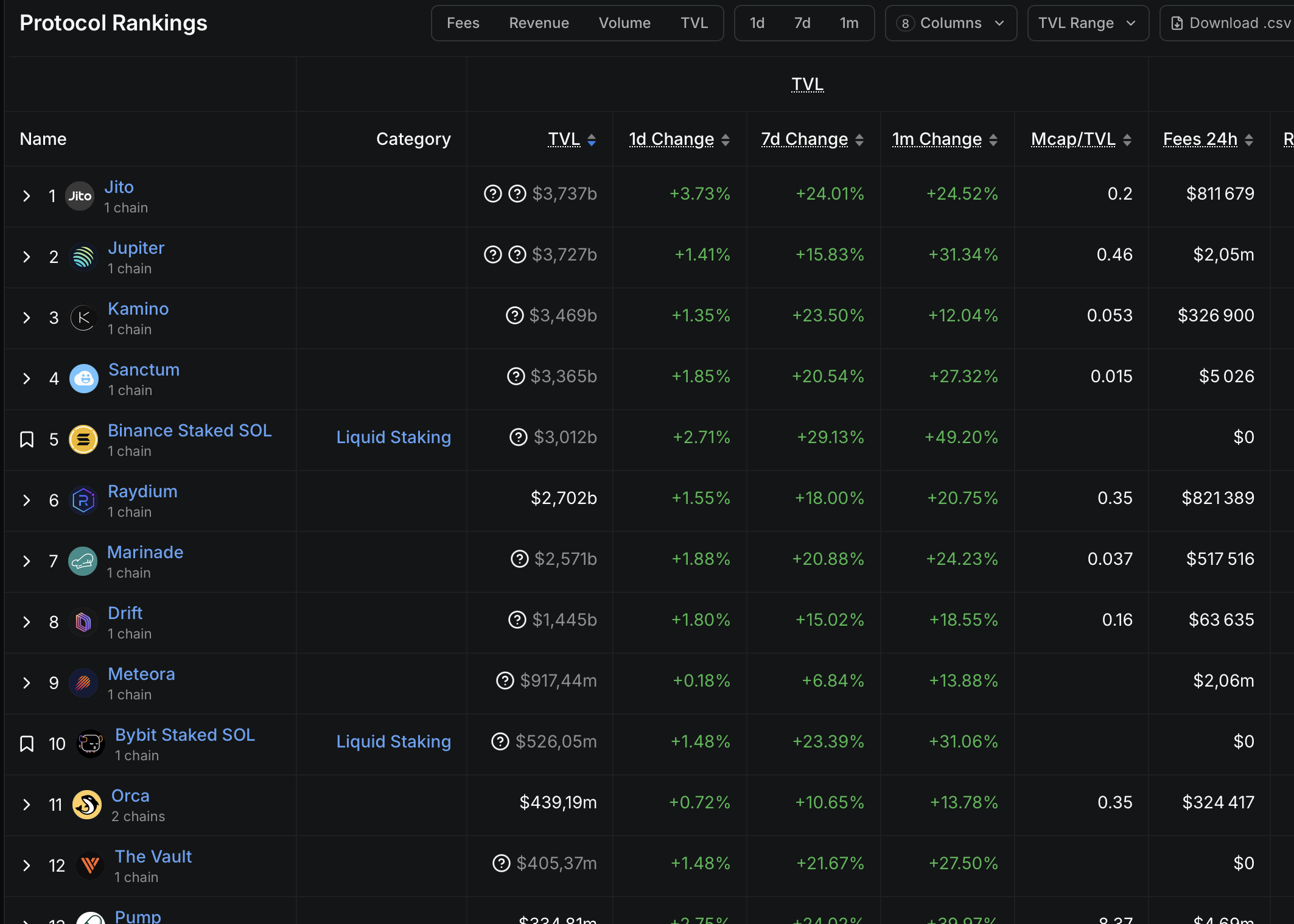1294x924 pixels.
Task: Bookmark Binance Staked SOL protocol
Action: (x=27, y=439)
